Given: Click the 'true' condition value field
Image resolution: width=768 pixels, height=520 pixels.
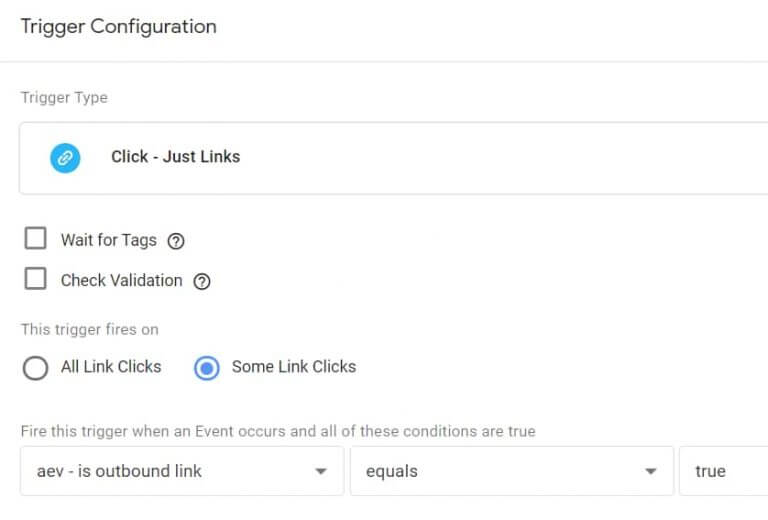Looking at the screenshot, I should point(724,471).
